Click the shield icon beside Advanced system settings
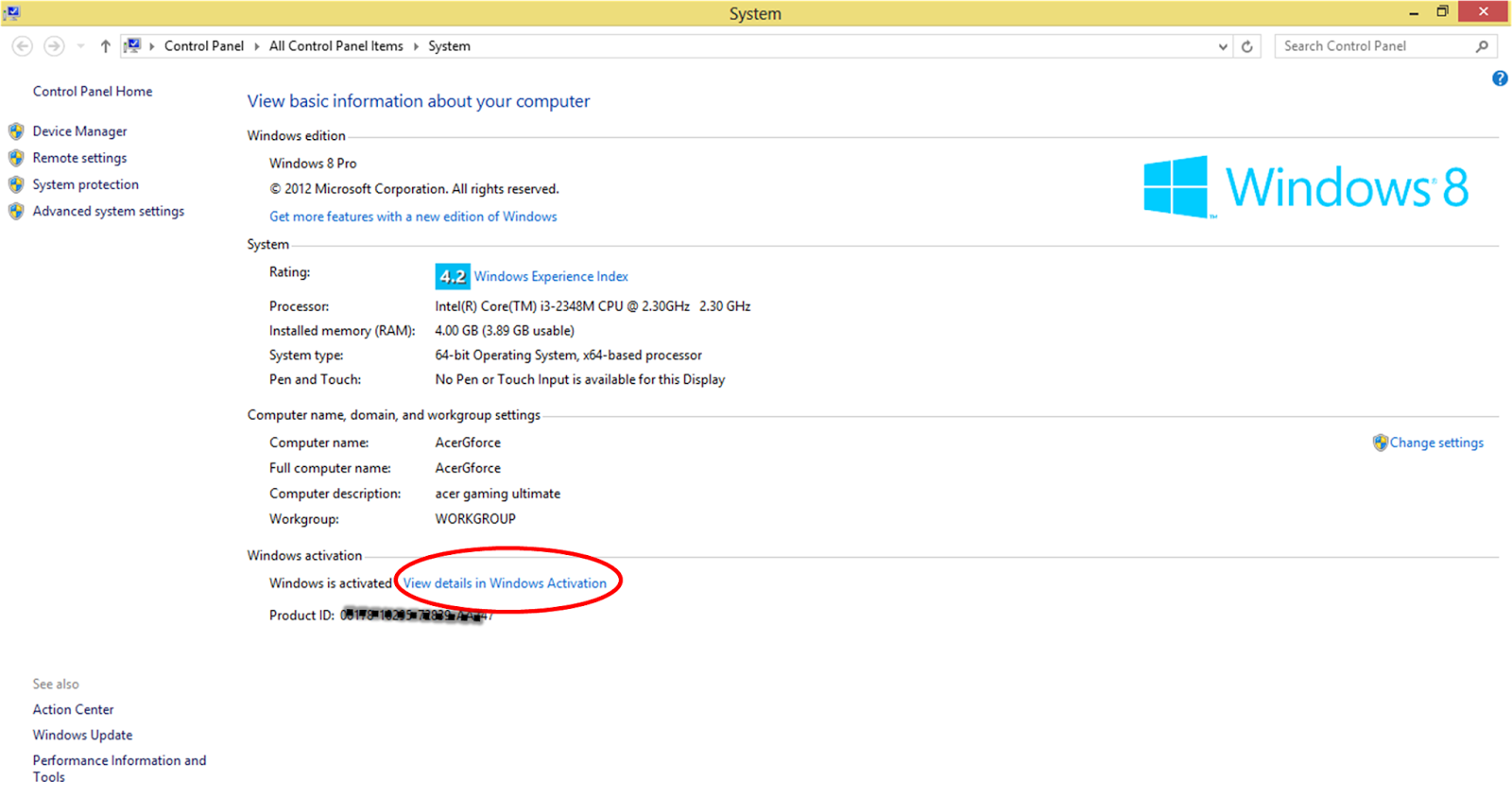 coord(16,210)
